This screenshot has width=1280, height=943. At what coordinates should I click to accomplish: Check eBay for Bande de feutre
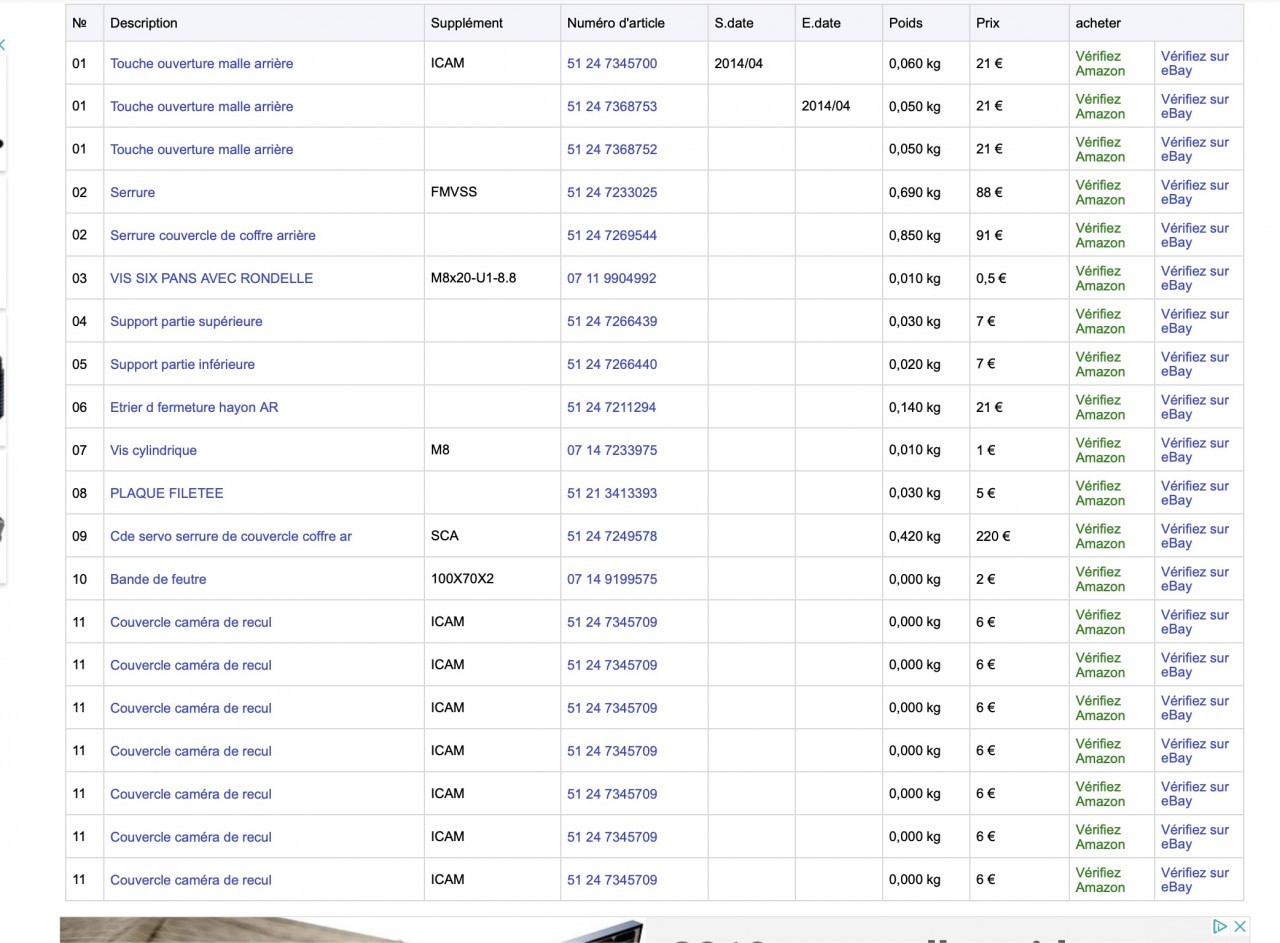point(1195,579)
